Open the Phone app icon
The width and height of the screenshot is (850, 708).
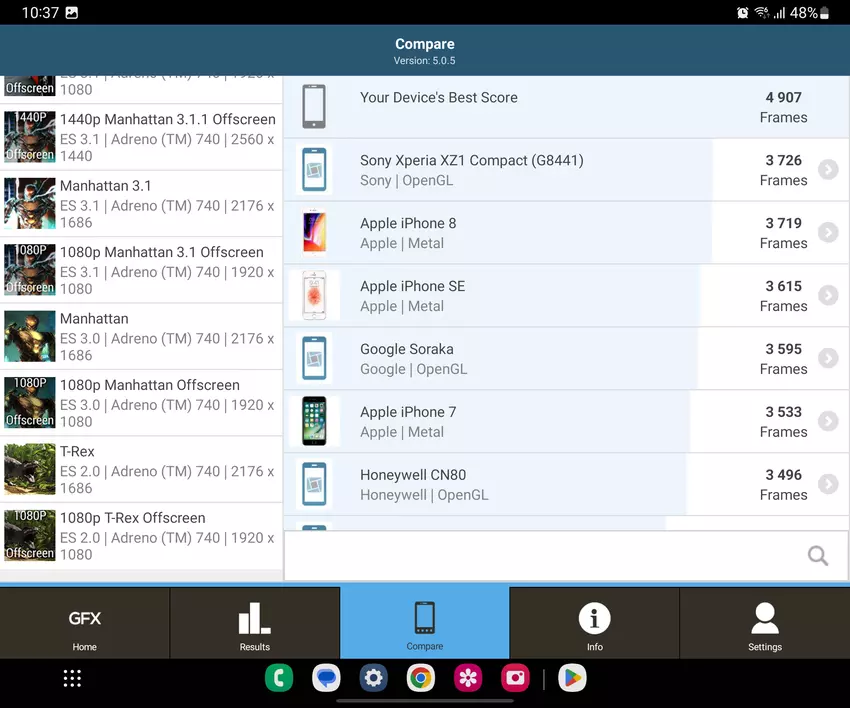point(279,679)
